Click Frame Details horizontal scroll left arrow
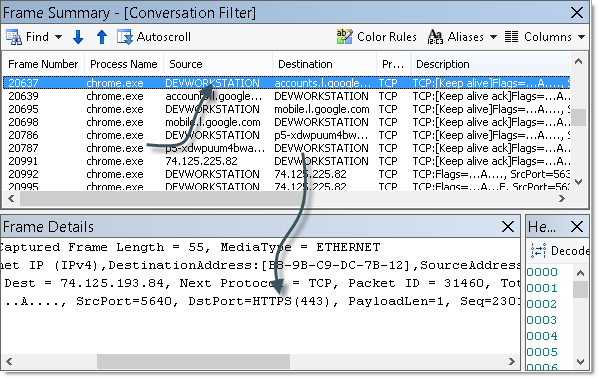Screen dimensions: 598x378 (x=9, y=361)
